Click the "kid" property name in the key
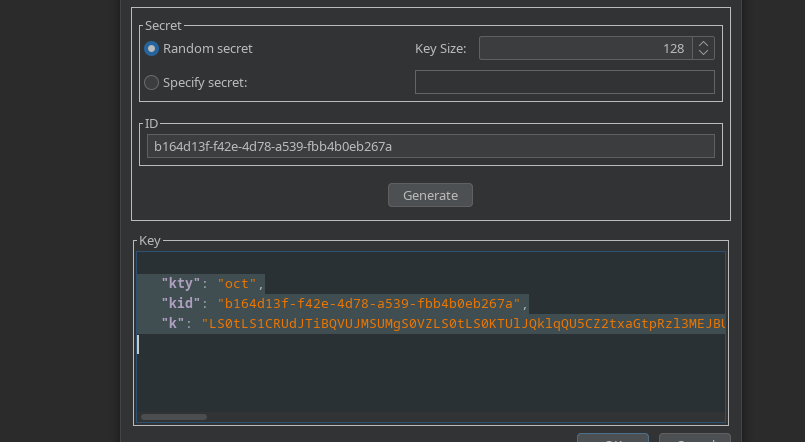805x442 pixels. pyautogui.click(x=182, y=303)
